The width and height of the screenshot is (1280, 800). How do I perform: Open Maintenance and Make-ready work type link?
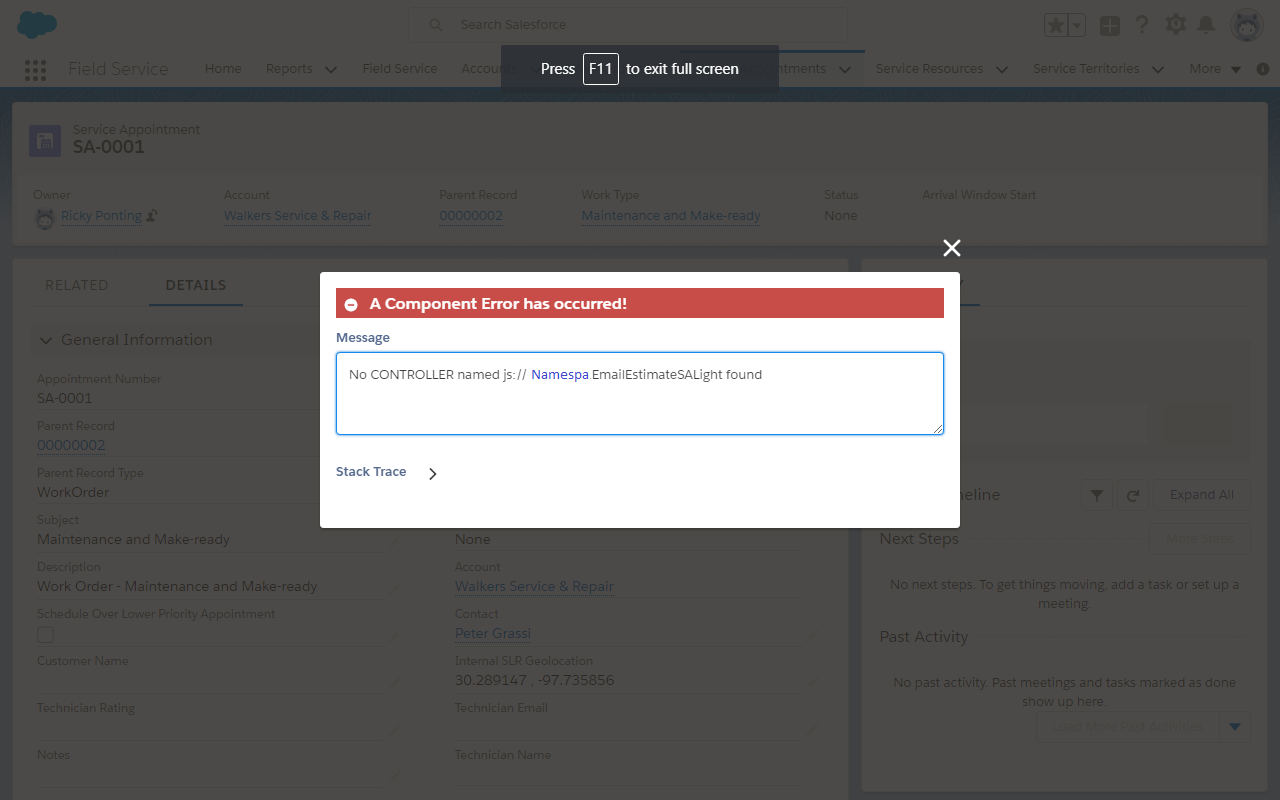tap(671, 216)
